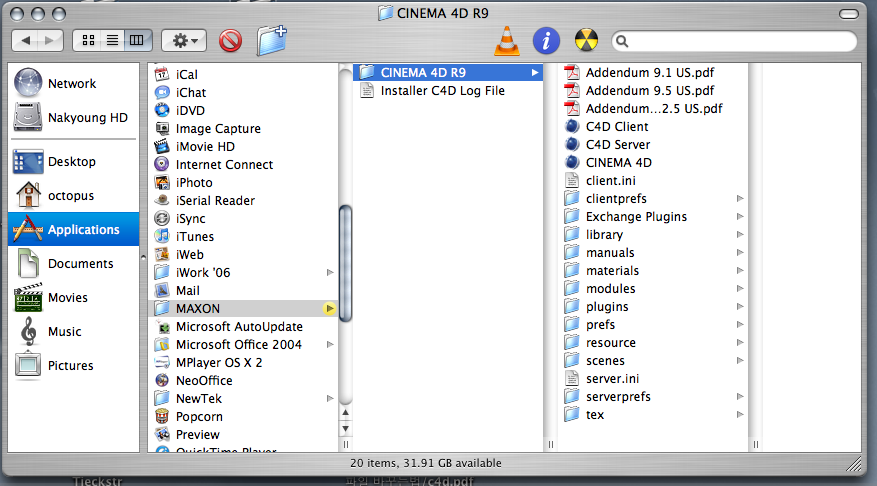
Task: Select the iTunes application
Action: [243, 237]
